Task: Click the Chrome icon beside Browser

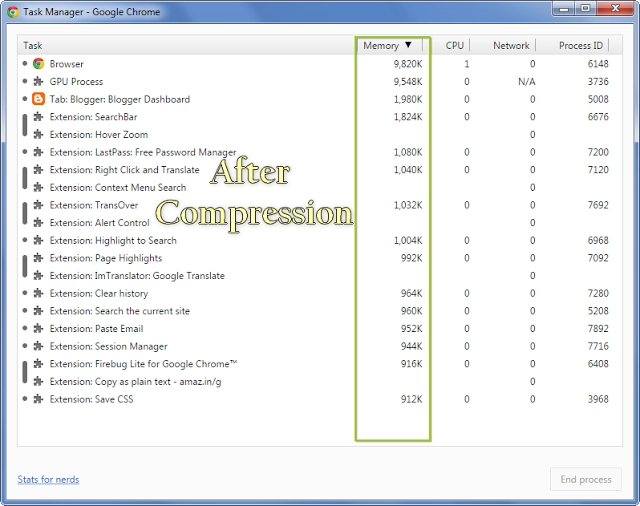Action: click(38, 64)
